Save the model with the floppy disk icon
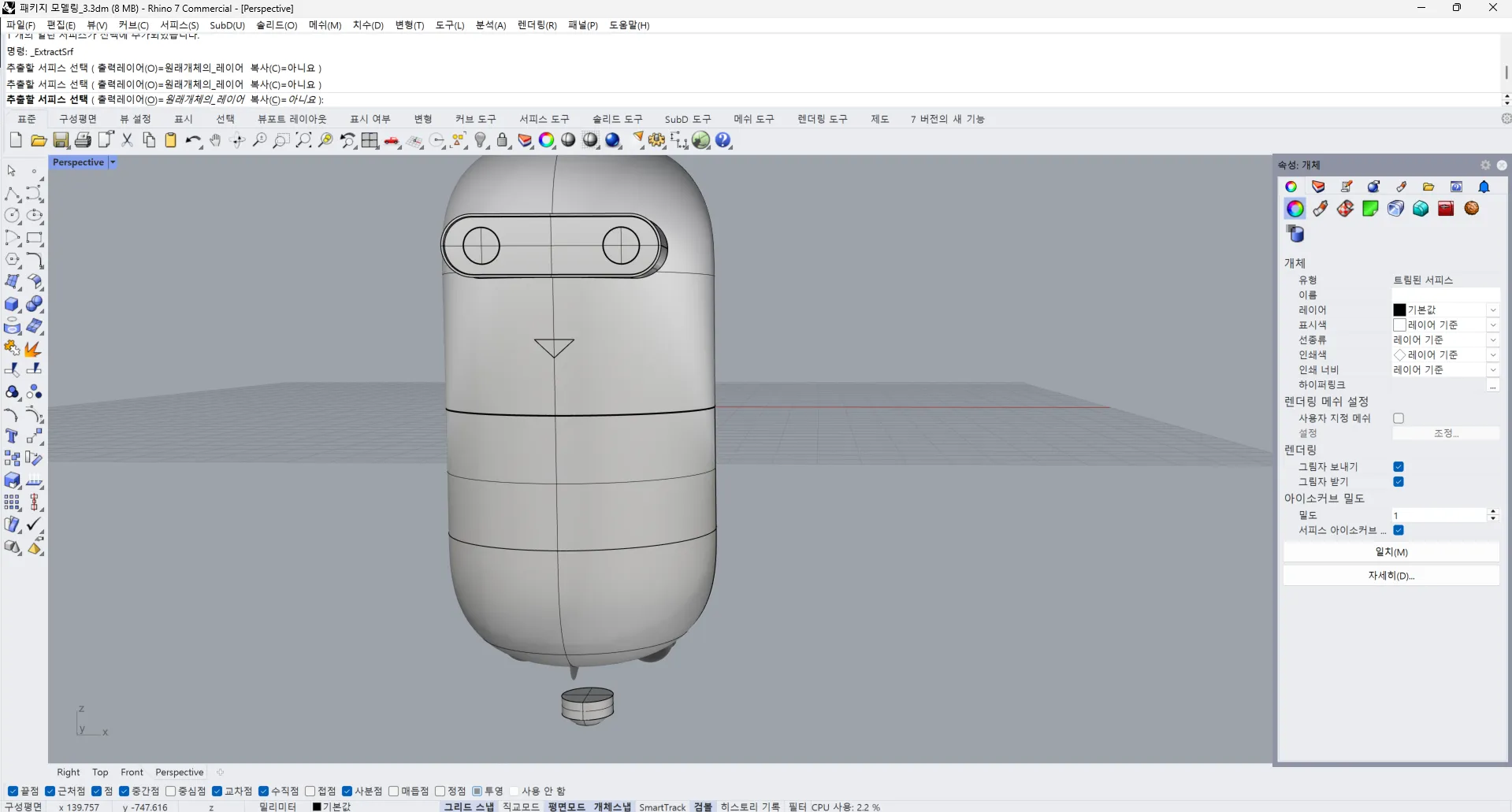This screenshot has height=812, width=1512. click(61, 140)
